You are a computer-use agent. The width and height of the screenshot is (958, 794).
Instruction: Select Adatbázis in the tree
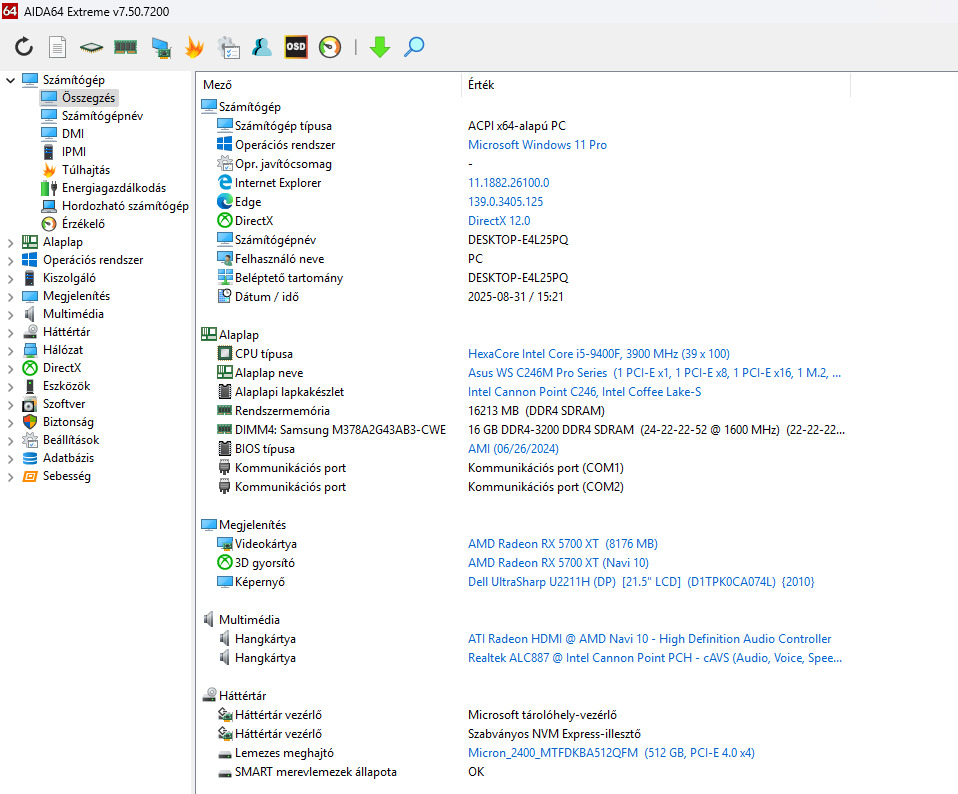tap(68, 458)
